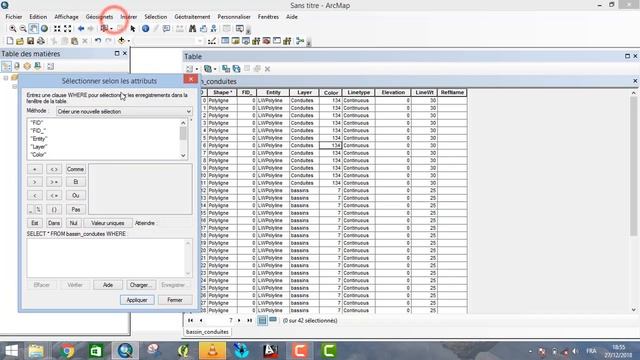
Task: Open the Edition menu
Action: coord(38,17)
